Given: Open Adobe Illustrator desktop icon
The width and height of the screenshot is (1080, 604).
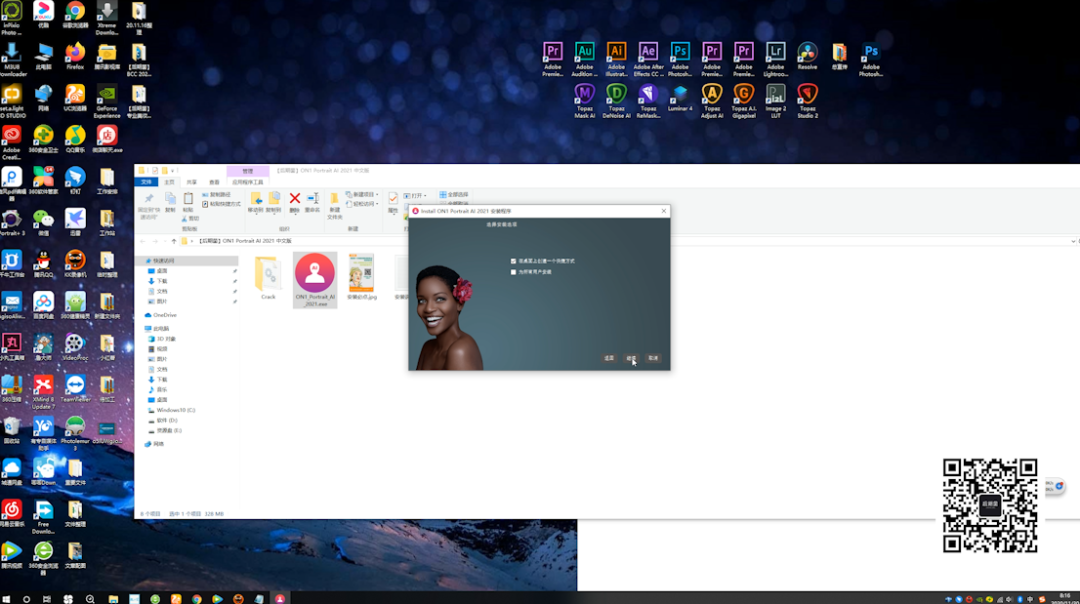Looking at the screenshot, I should pyautogui.click(x=616, y=59).
